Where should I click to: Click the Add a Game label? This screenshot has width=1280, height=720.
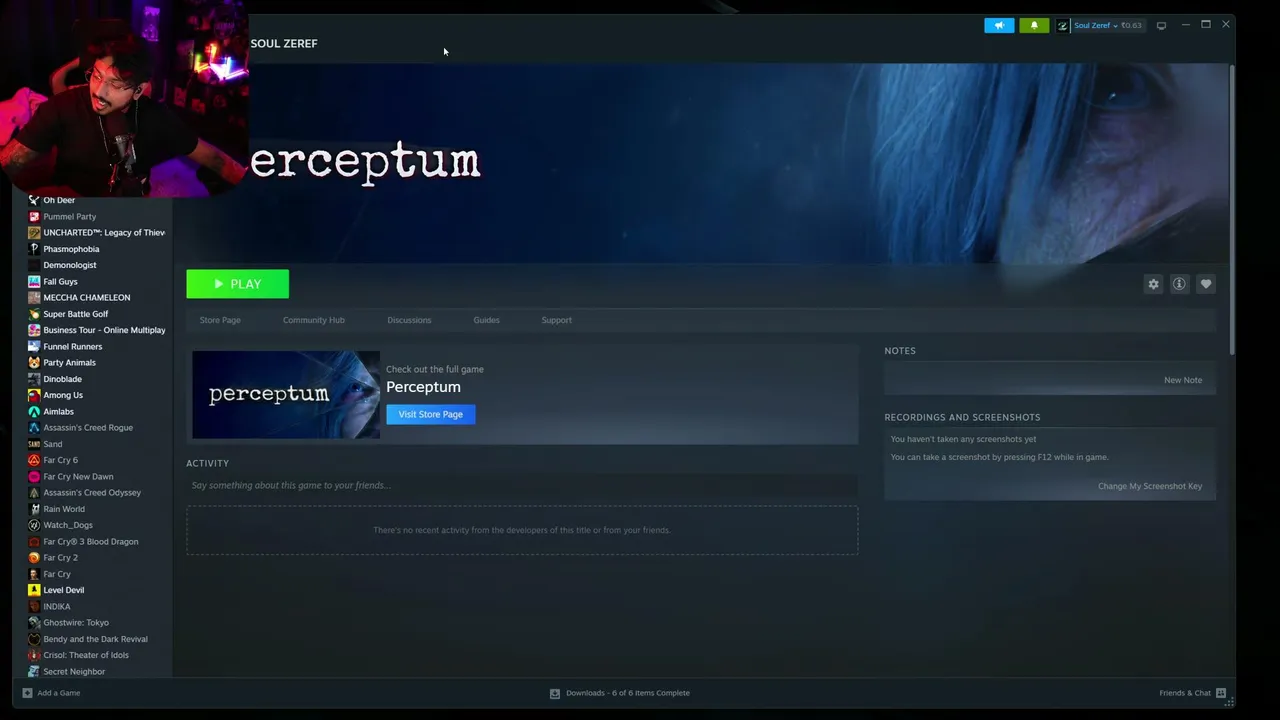tap(58, 693)
